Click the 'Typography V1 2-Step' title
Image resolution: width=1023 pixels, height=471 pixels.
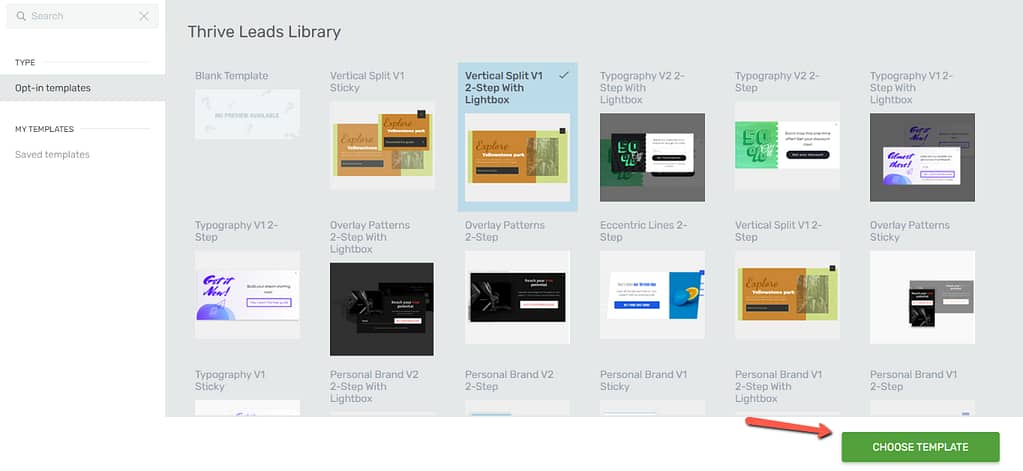point(237,231)
